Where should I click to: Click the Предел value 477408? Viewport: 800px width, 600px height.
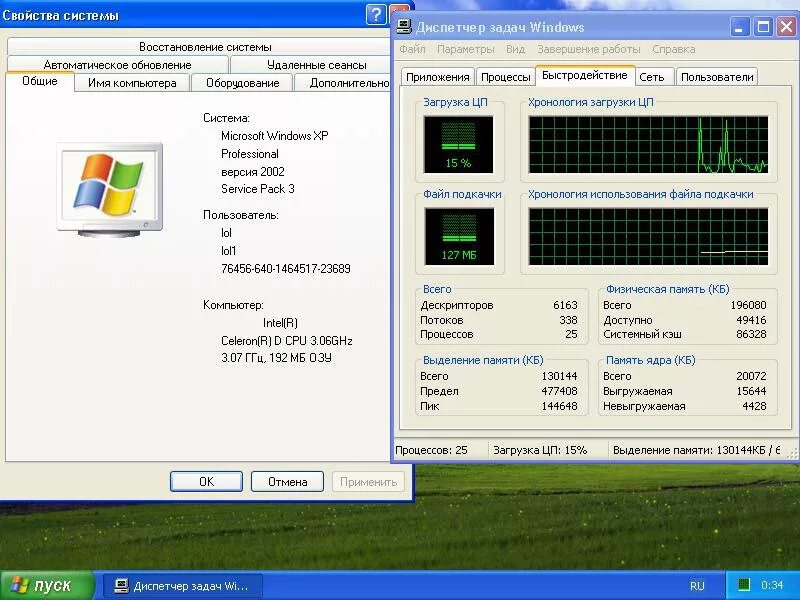559,391
